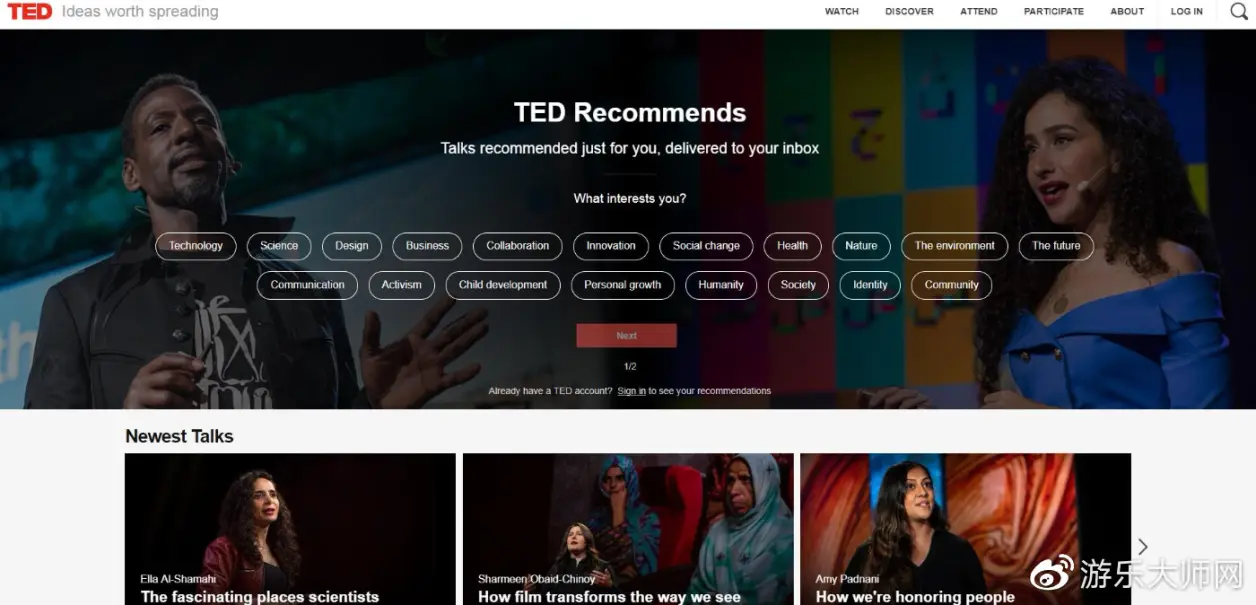Open the Discover menu

tap(909, 12)
